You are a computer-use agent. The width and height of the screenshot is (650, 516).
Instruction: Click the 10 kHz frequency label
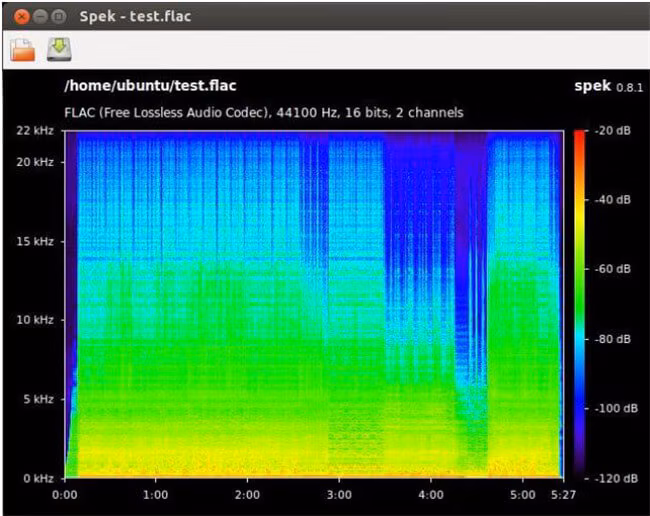pyautogui.click(x=35, y=320)
